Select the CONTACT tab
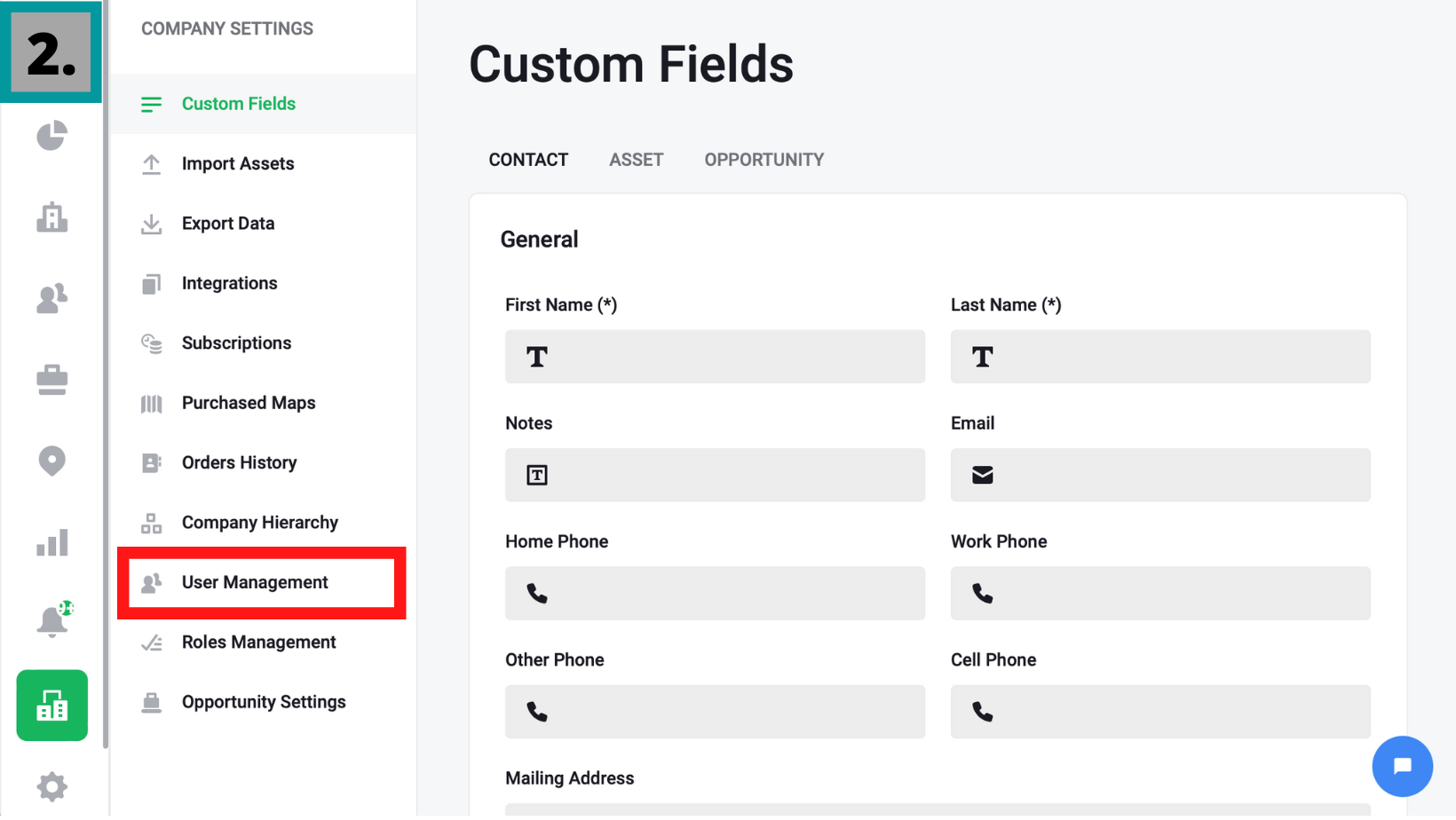 click(x=528, y=160)
